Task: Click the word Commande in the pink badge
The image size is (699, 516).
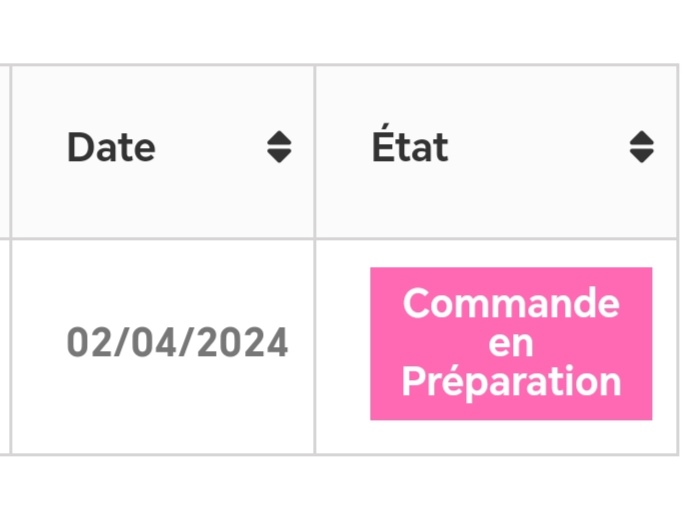Action: click(x=511, y=303)
